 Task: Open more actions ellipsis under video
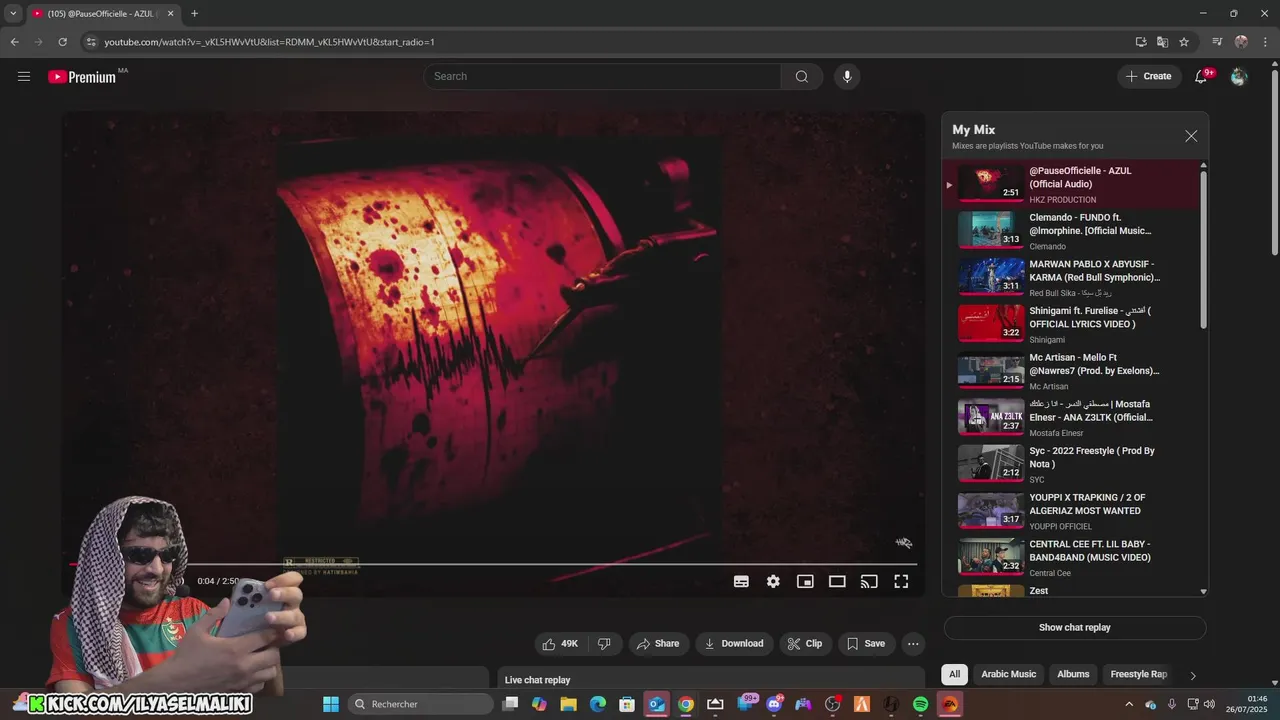coord(913,644)
